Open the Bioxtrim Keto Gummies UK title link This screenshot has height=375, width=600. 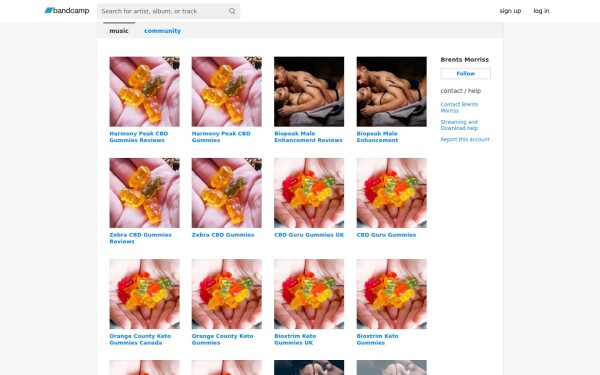pos(295,339)
